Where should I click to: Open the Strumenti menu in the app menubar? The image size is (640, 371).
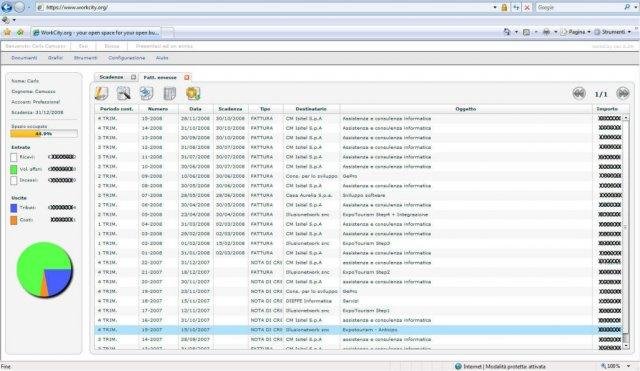click(x=85, y=58)
